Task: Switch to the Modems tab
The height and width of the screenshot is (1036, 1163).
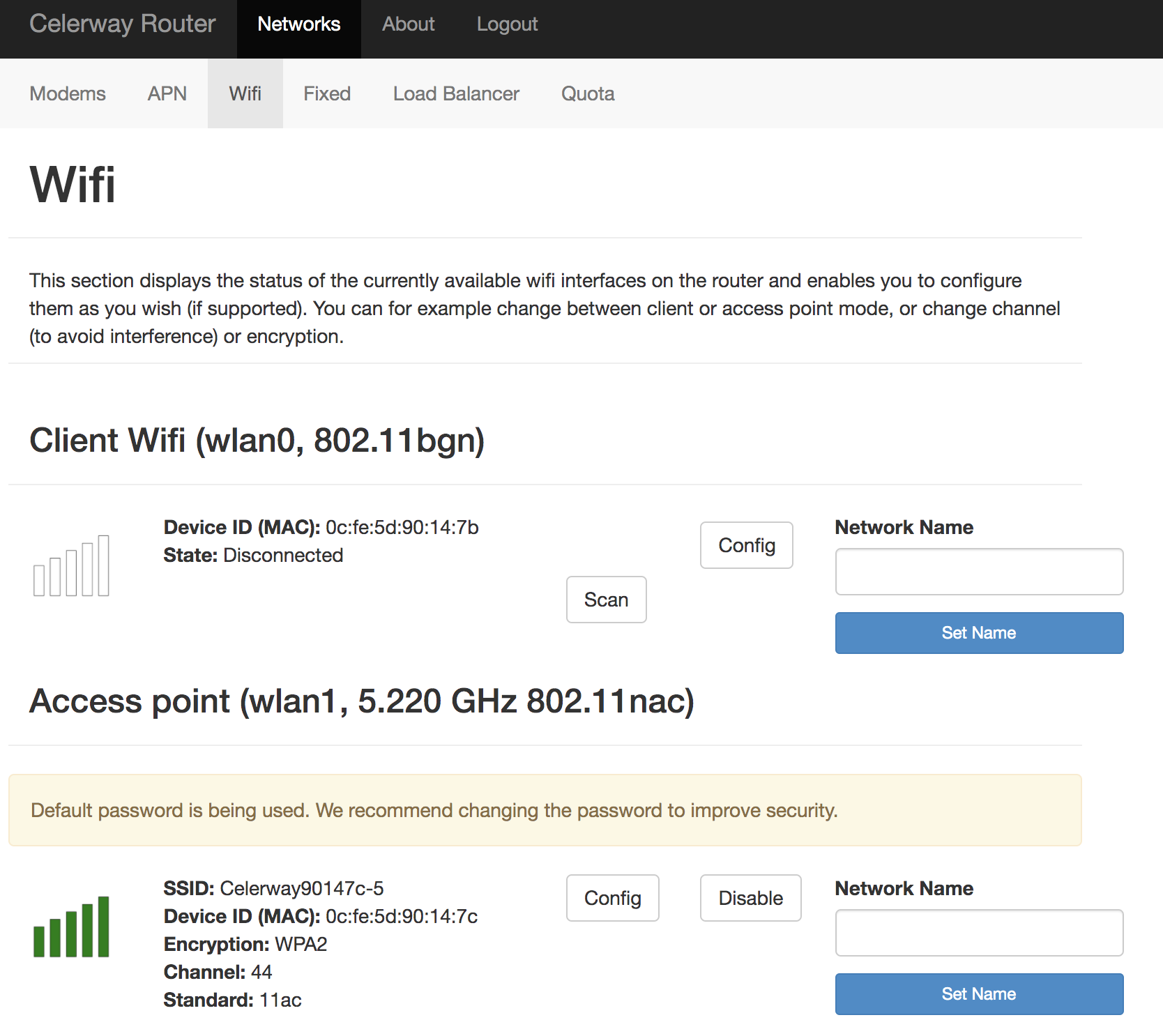Action: [x=68, y=93]
